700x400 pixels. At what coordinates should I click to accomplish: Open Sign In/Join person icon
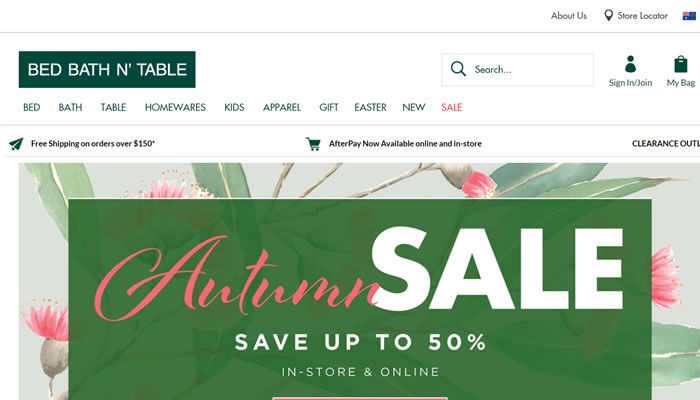[630, 64]
